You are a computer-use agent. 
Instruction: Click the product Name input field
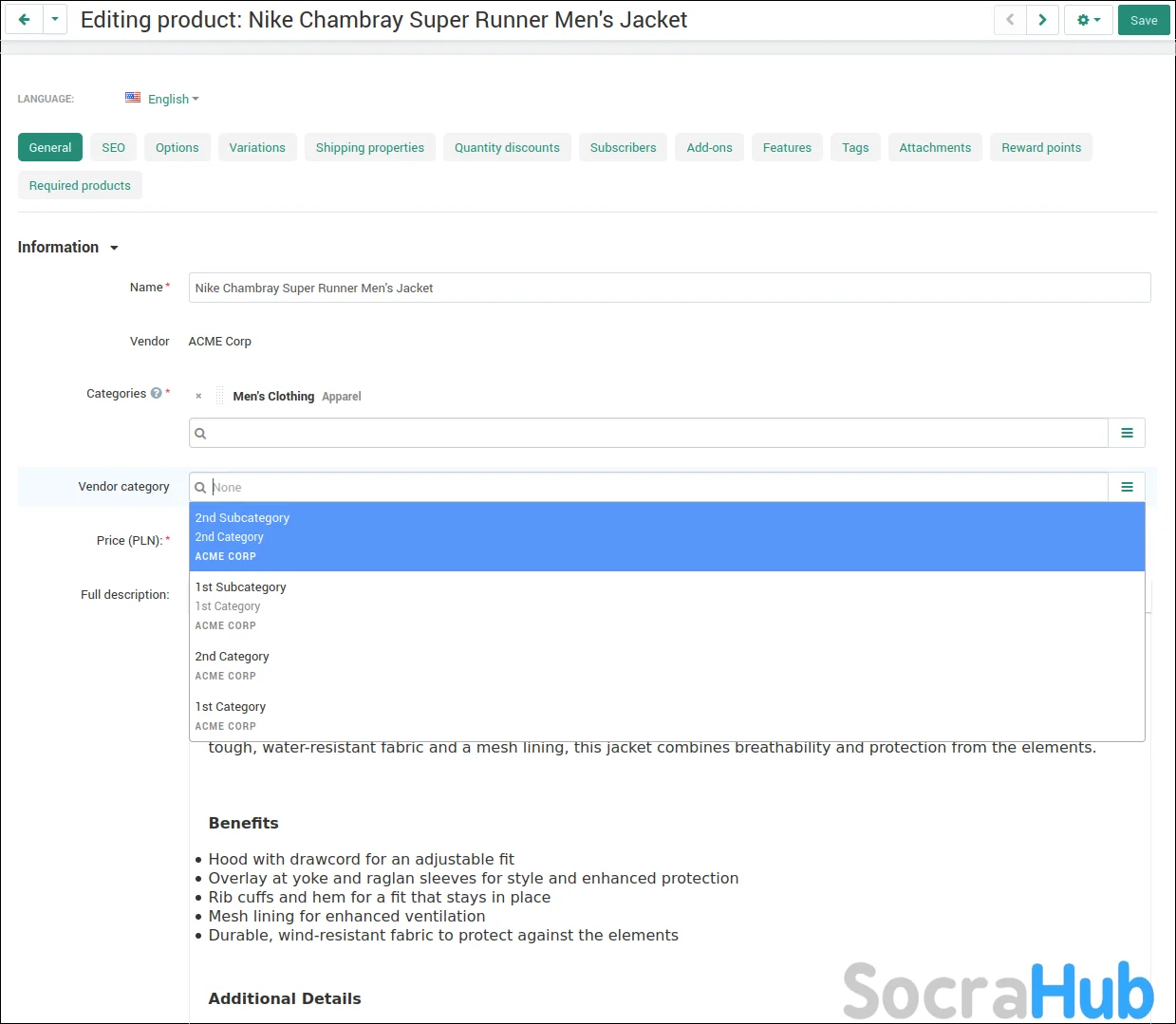coord(669,288)
